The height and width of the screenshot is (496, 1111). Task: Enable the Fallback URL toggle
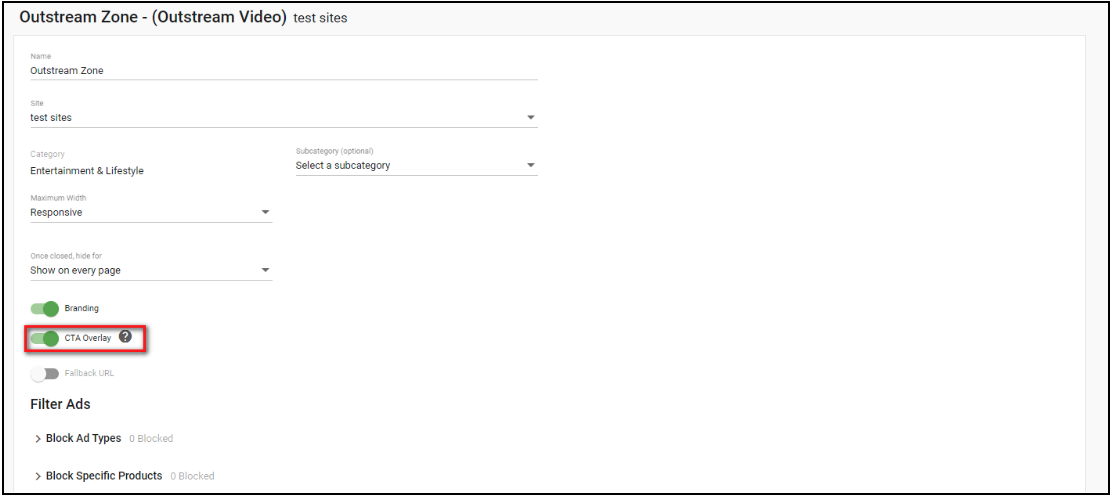pyautogui.click(x=45, y=374)
